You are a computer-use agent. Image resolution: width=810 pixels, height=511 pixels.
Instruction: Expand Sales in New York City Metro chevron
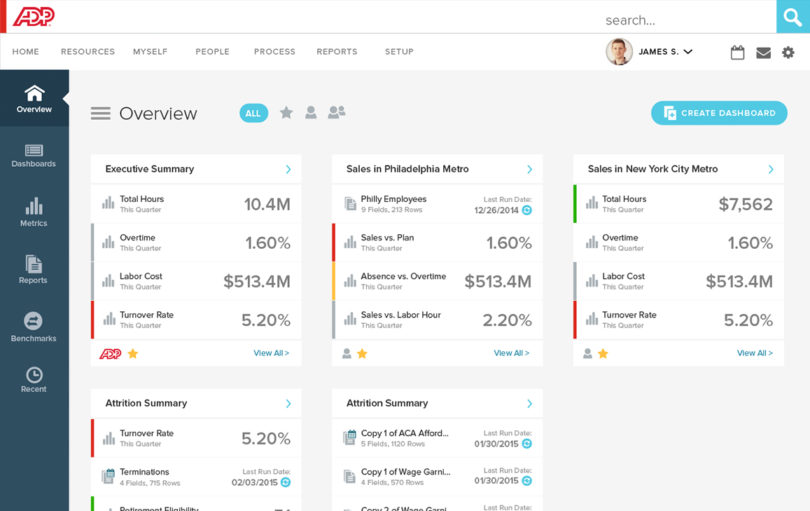[771, 169]
